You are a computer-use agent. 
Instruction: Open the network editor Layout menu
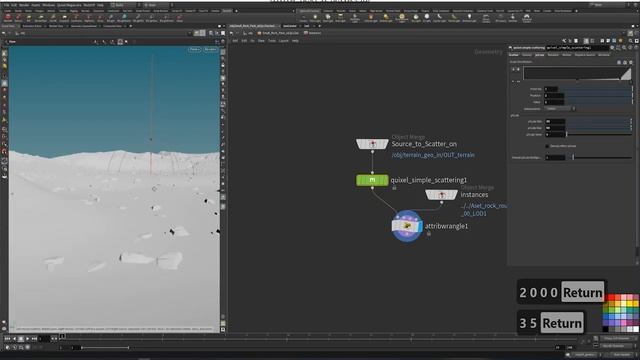point(283,41)
